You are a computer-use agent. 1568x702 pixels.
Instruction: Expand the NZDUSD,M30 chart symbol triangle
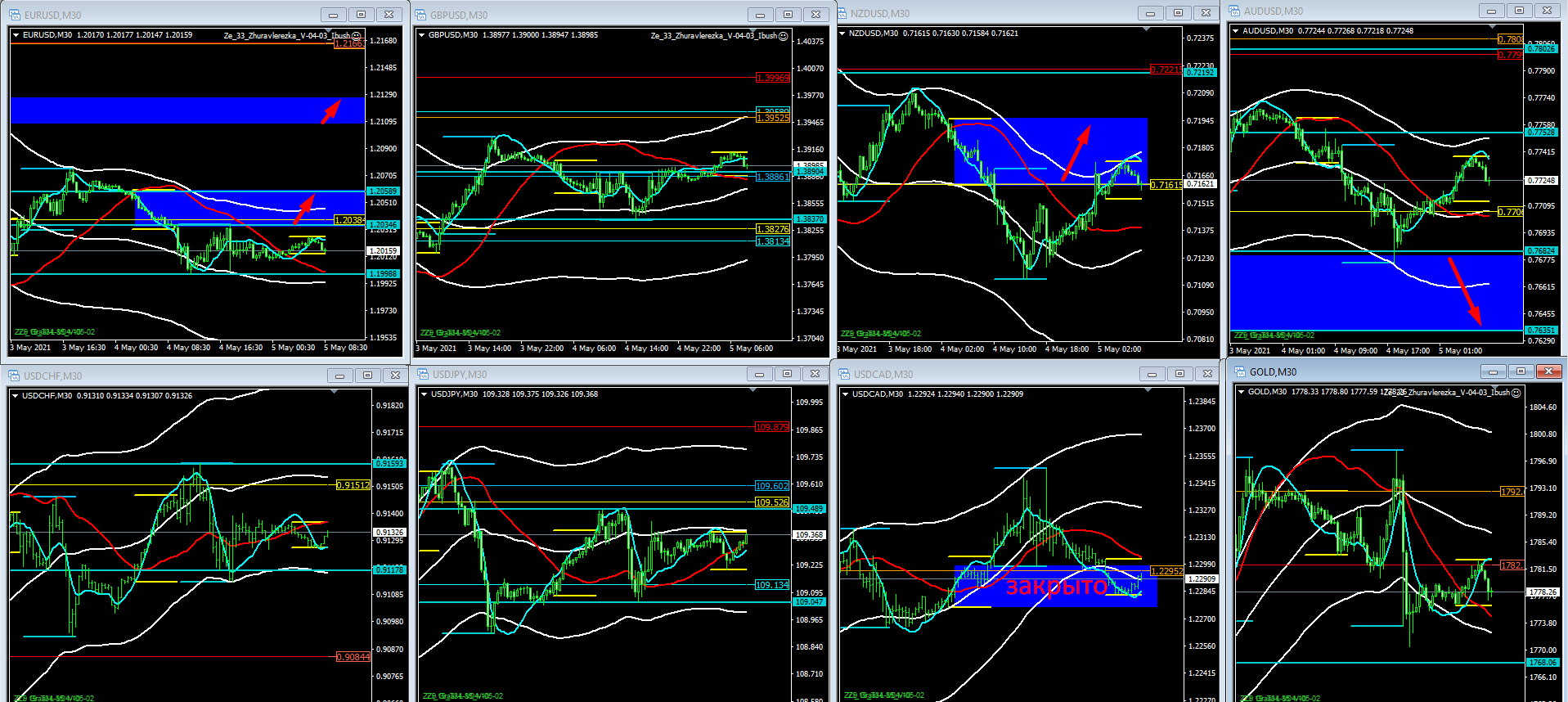(x=842, y=34)
